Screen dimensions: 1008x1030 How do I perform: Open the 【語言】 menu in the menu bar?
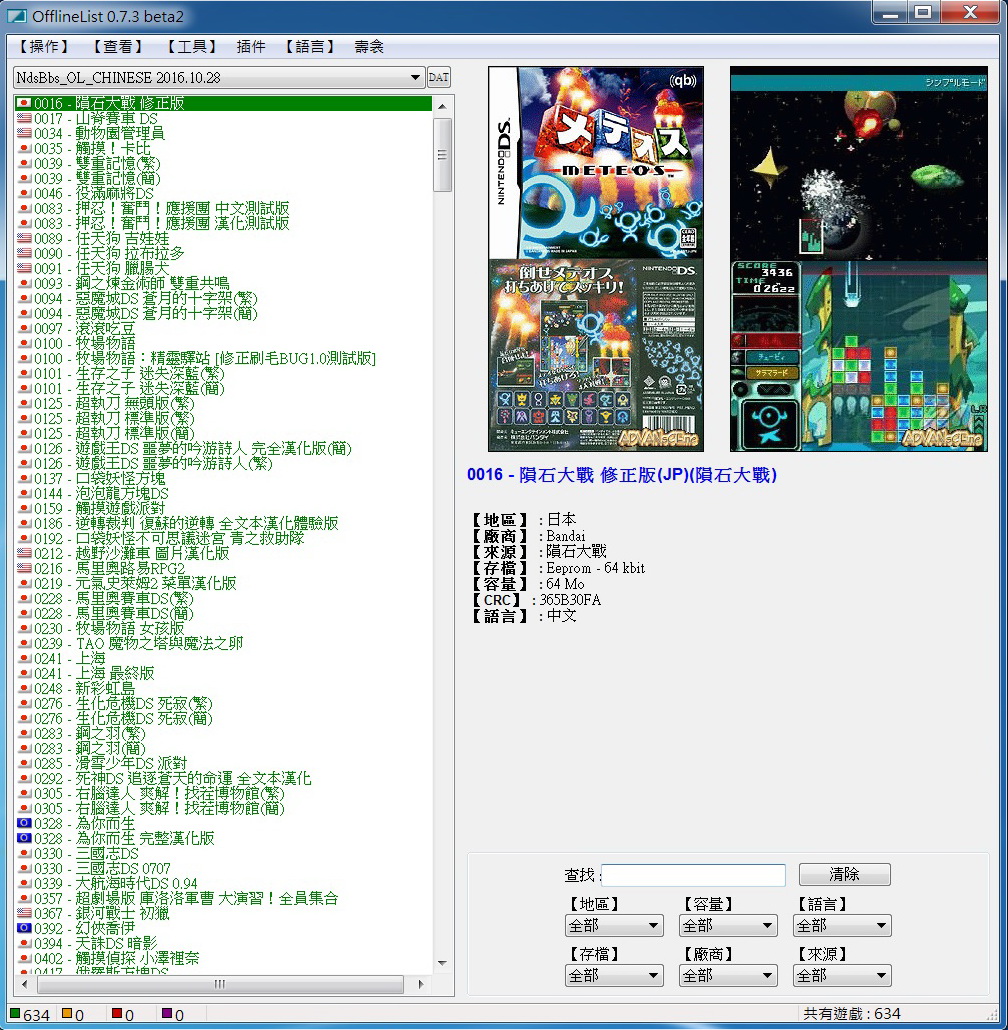tap(310, 47)
